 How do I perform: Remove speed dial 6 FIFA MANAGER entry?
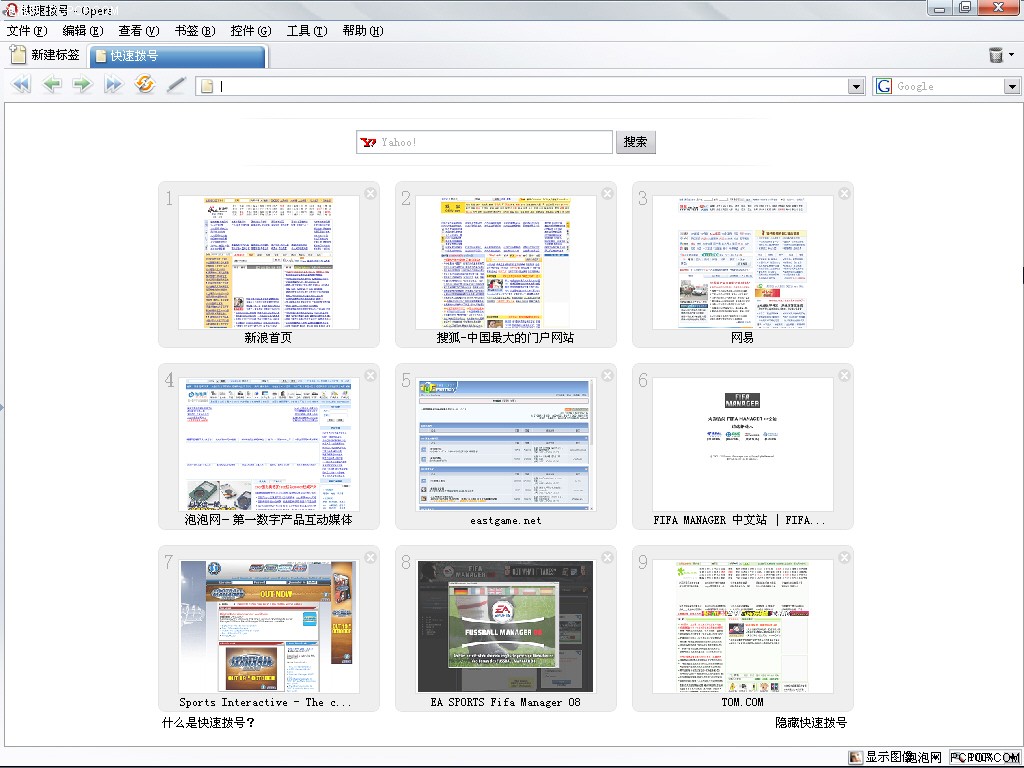(844, 375)
